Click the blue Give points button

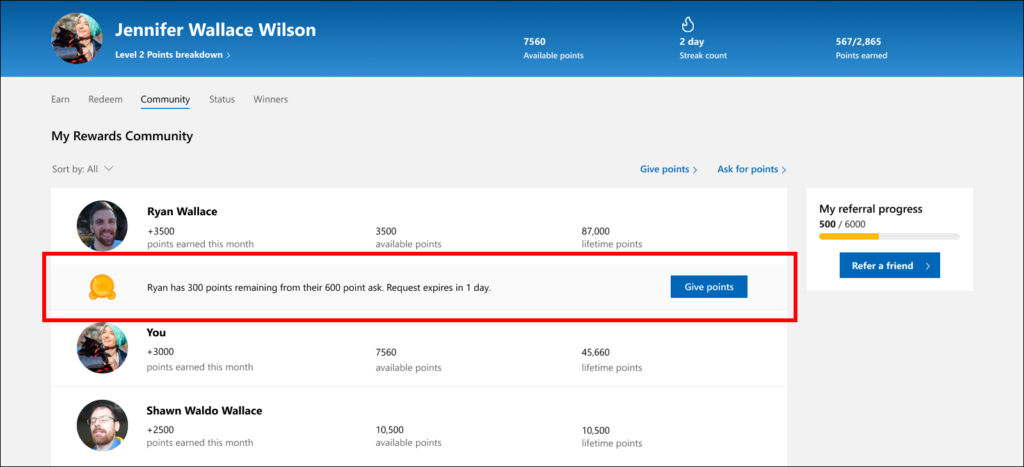[x=709, y=287]
